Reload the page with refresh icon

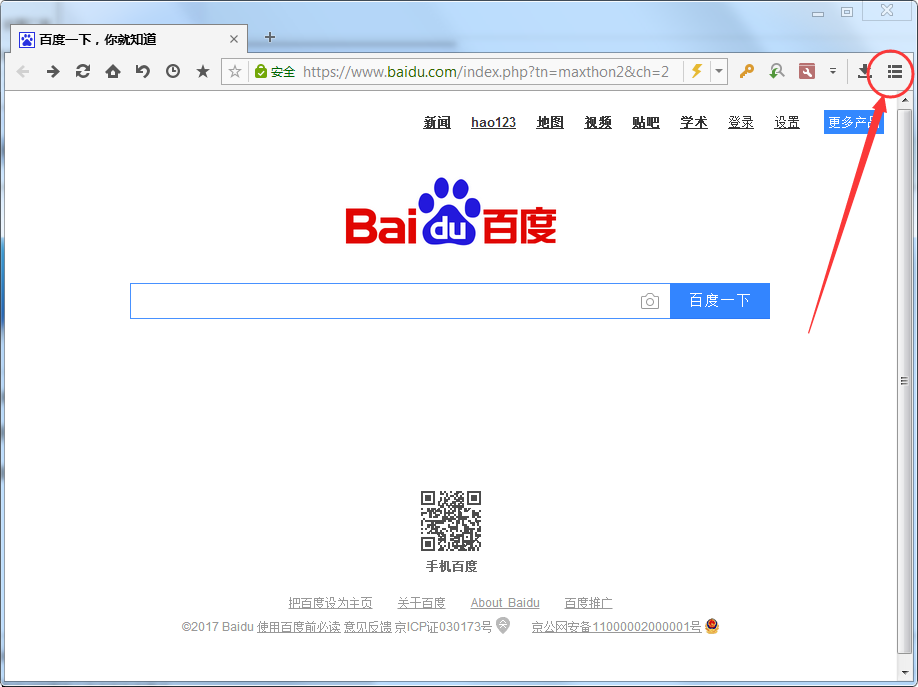pyautogui.click(x=83, y=71)
